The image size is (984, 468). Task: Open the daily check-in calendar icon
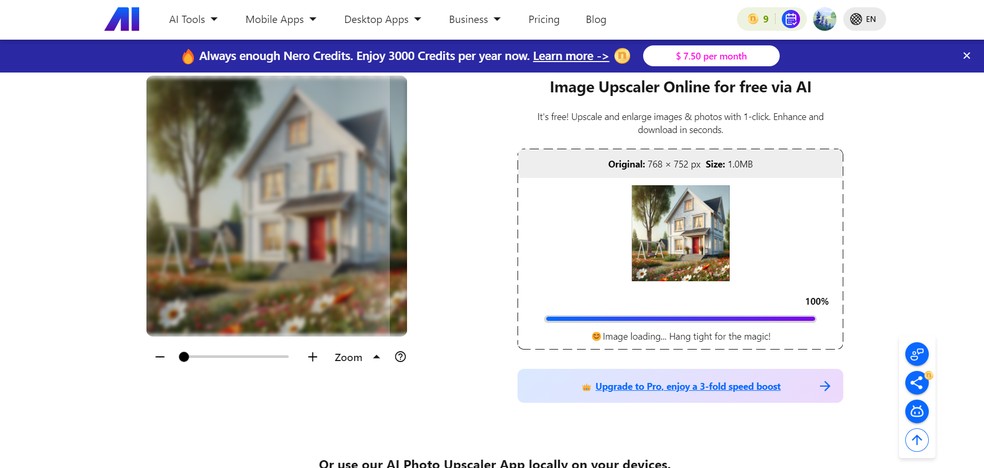791,19
